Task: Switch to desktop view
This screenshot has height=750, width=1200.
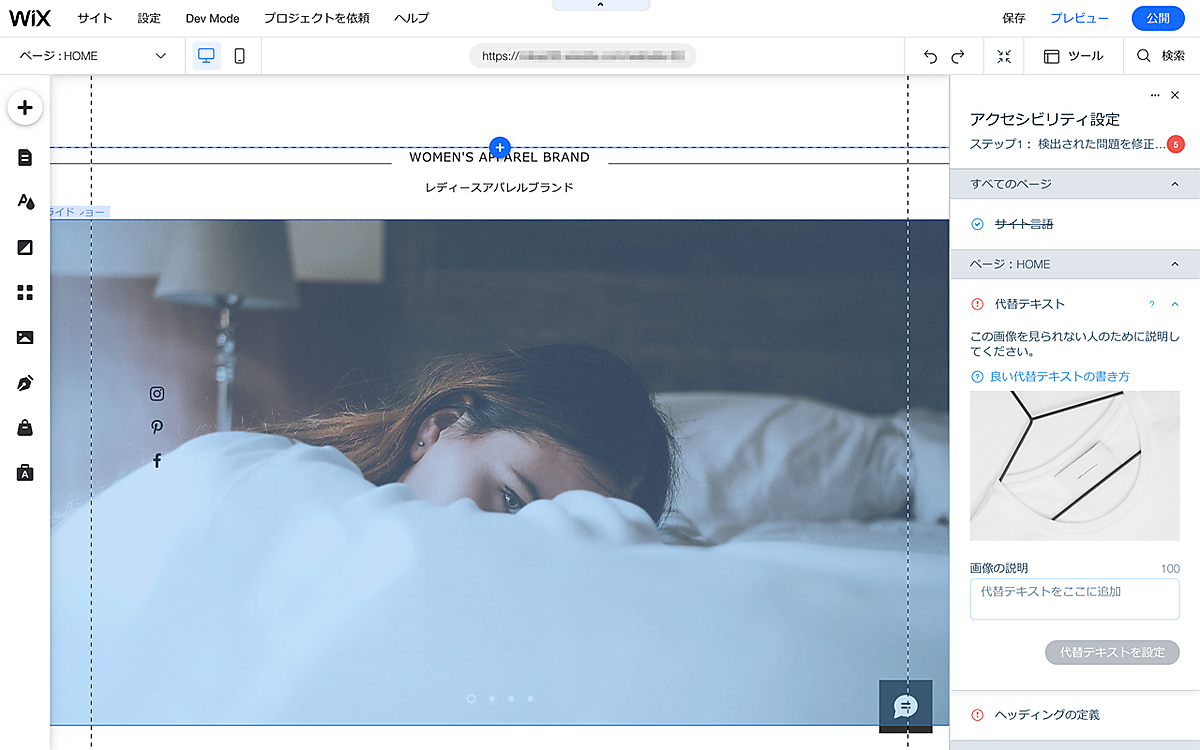Action: [207, 56]
